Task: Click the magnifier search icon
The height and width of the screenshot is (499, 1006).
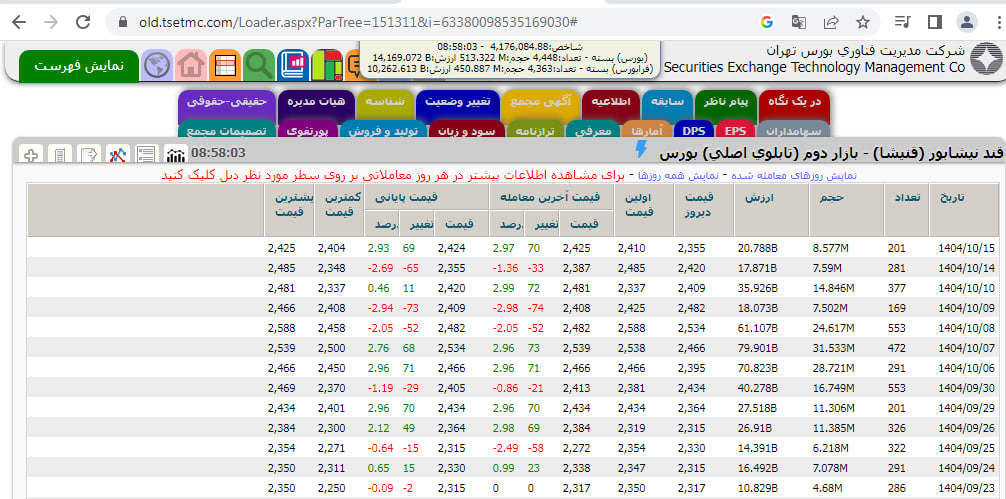Action: (x=260, y=66)
